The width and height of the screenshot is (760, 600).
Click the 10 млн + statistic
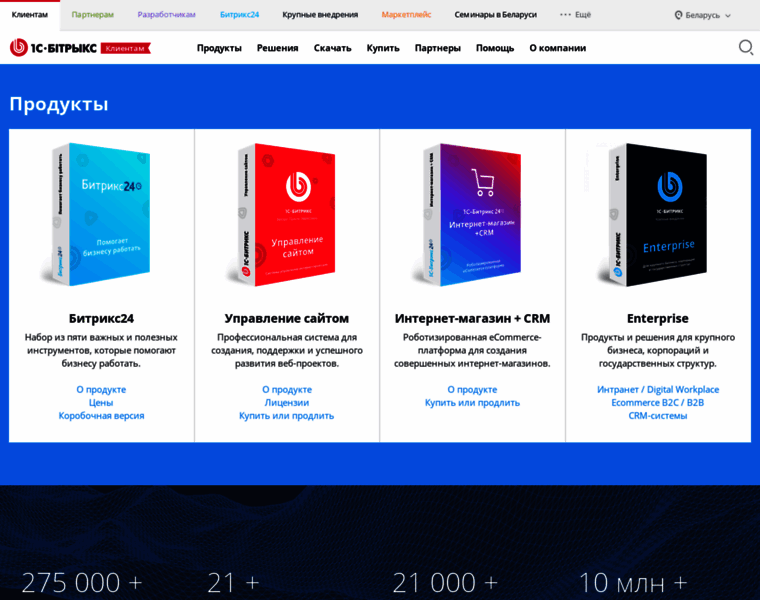coord(633,583)
